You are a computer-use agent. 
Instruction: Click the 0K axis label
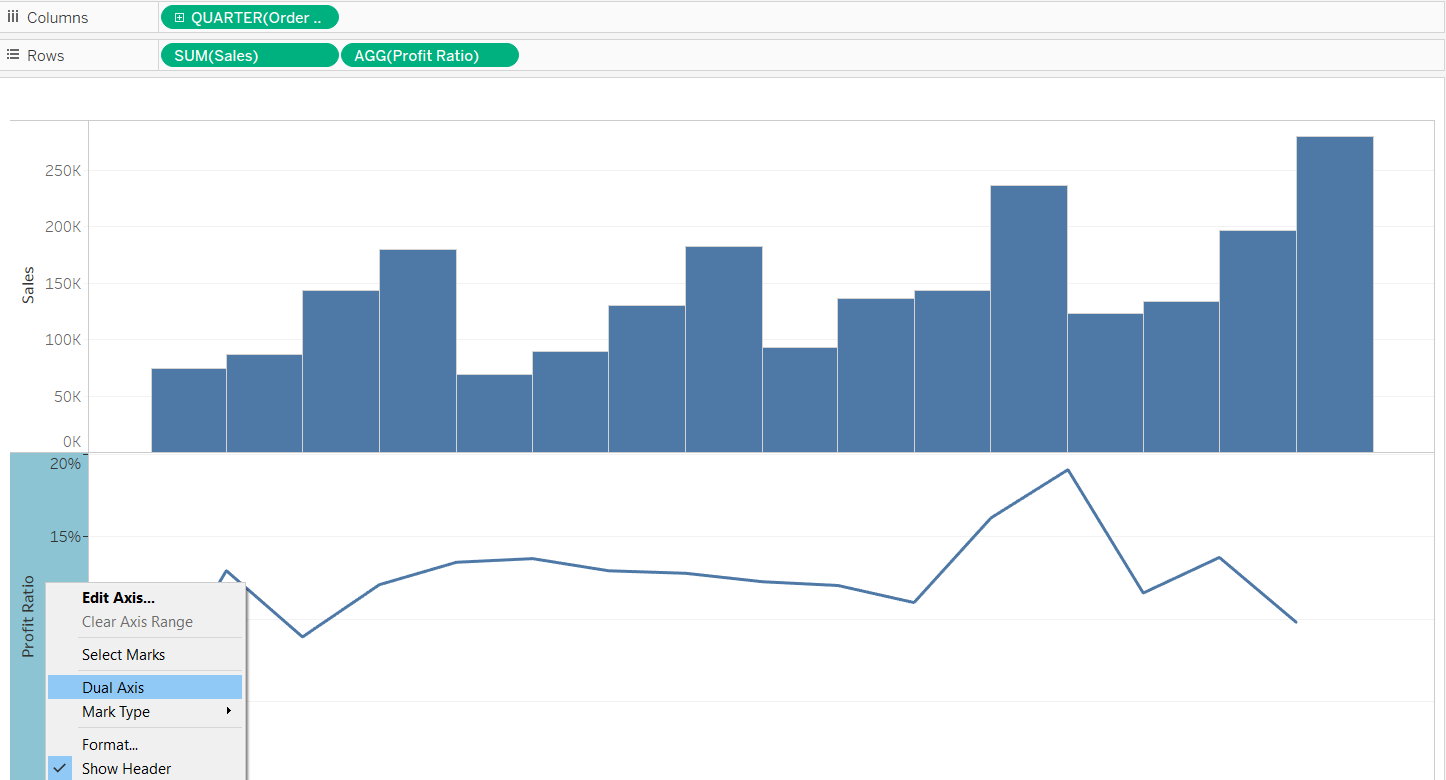coord(72,441)
